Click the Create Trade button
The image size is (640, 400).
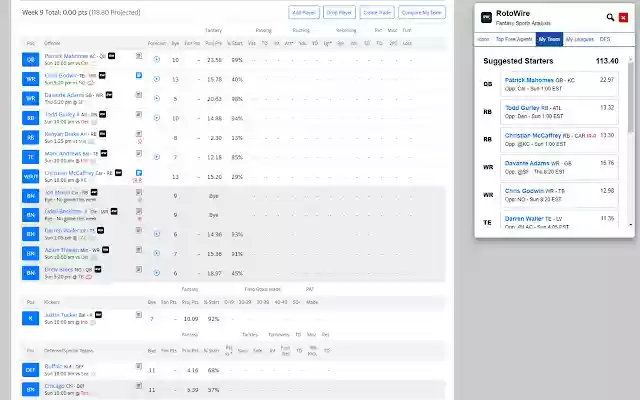(x=377, y=12)
